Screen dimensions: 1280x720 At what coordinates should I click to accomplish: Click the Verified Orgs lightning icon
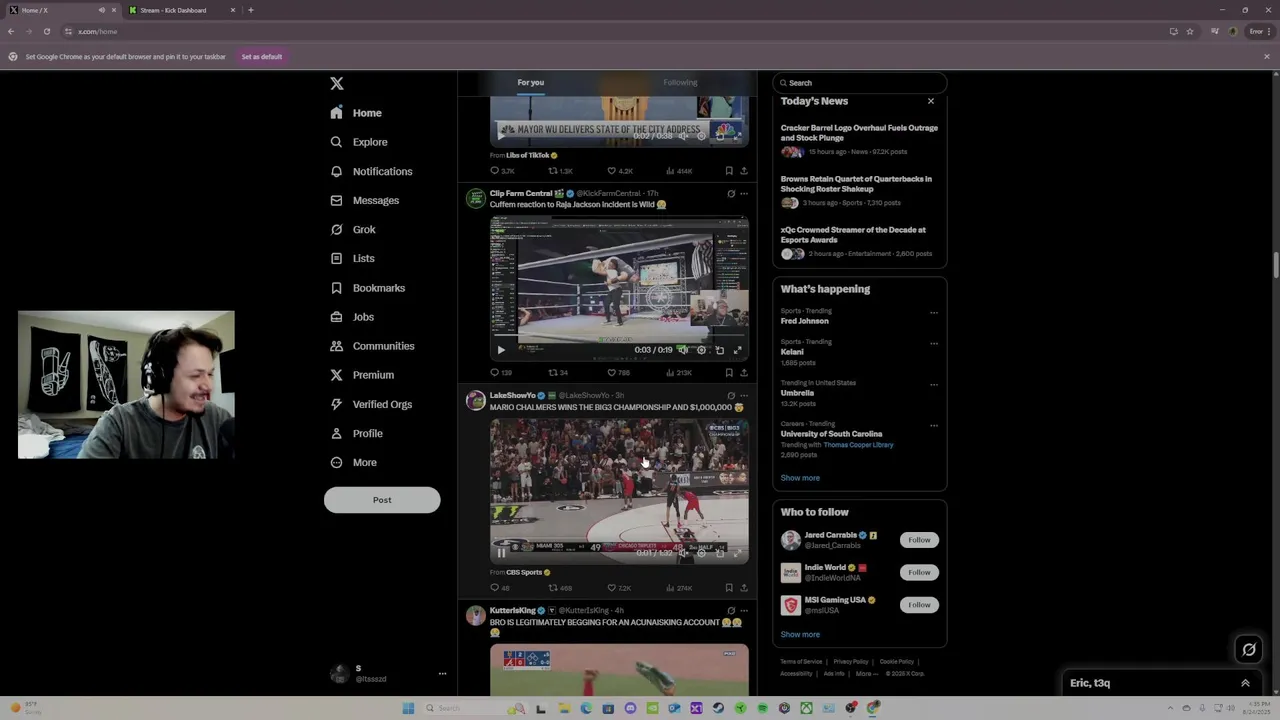pos(336,404)
